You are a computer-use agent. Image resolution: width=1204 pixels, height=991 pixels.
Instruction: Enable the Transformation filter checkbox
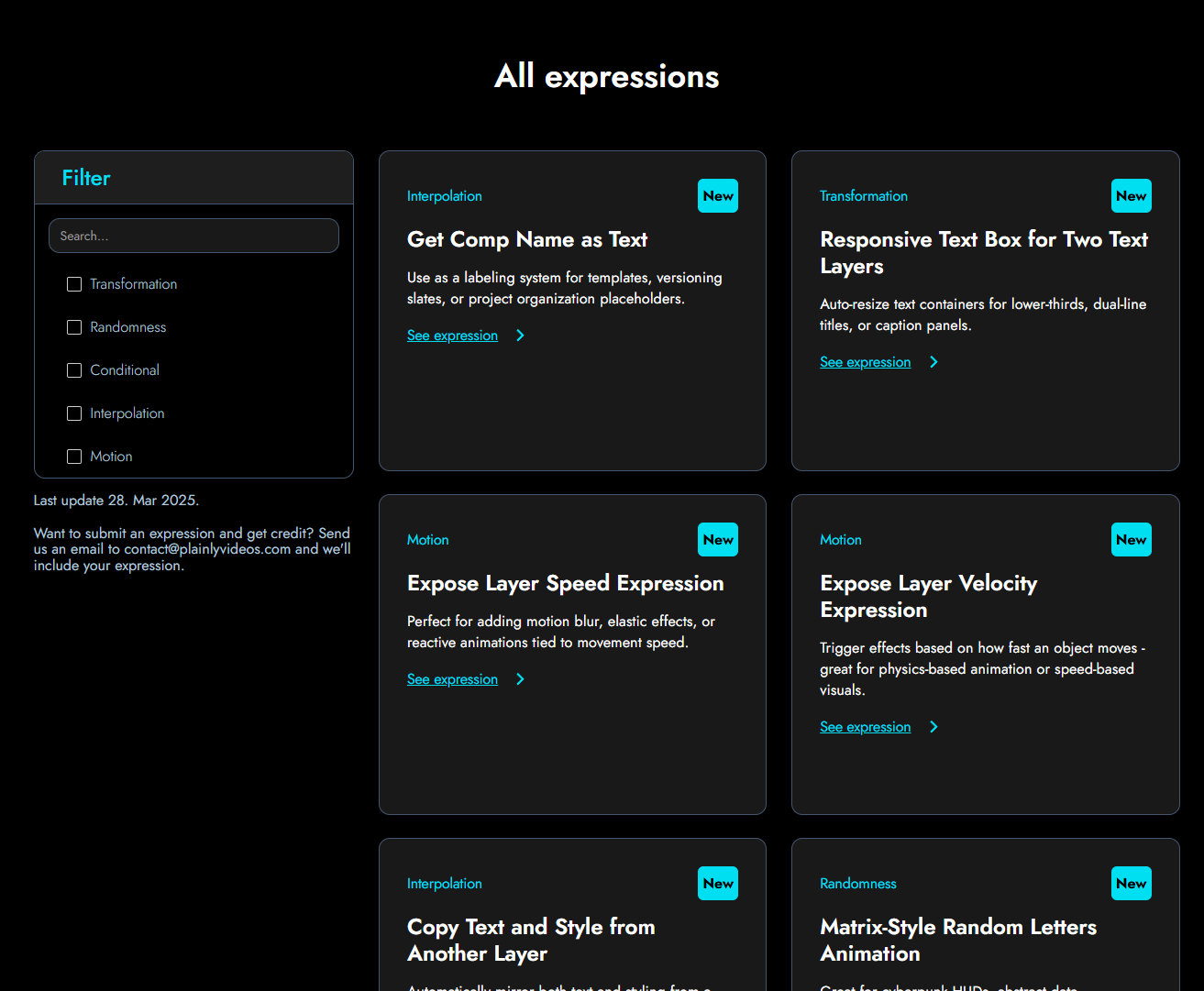click(74, 284)
